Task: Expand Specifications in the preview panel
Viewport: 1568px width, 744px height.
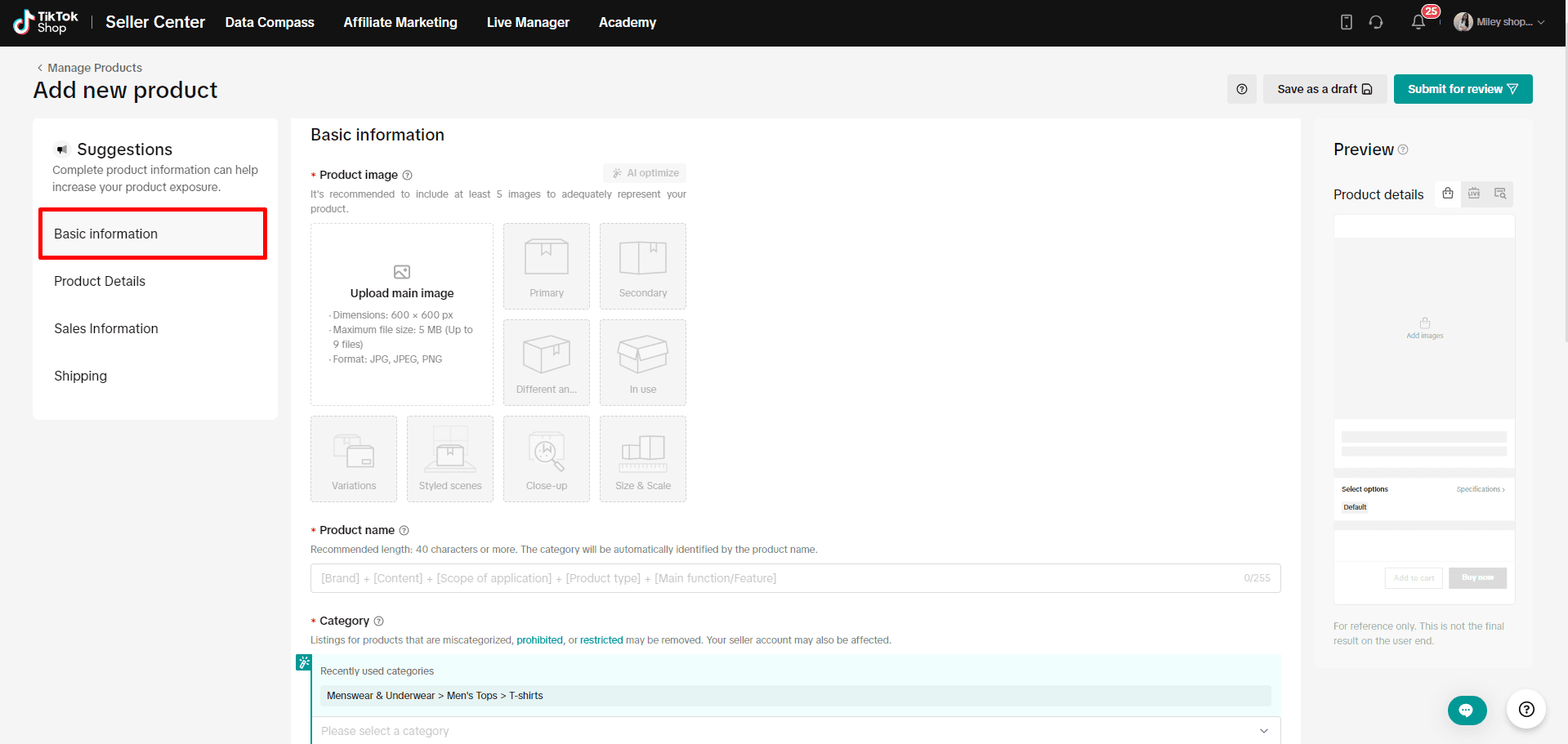Action: [1480, 489]
